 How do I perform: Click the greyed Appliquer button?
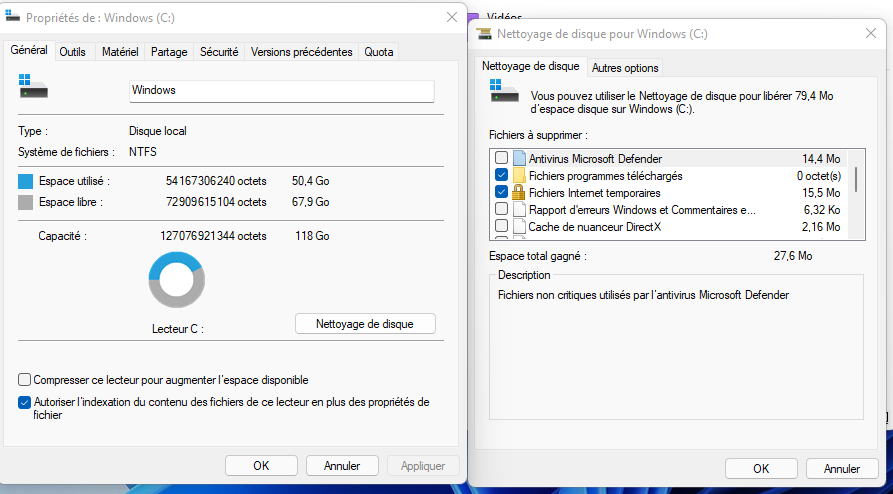tap(423, 466)
